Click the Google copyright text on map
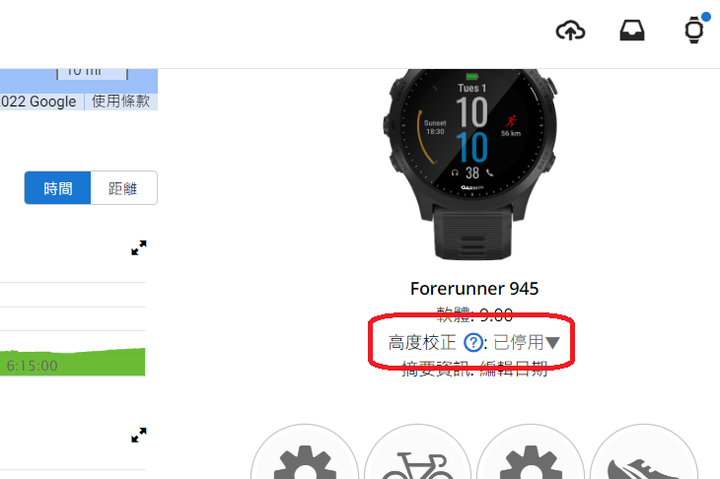Screen dimensions: 720x479 click(x=39, y=101)
